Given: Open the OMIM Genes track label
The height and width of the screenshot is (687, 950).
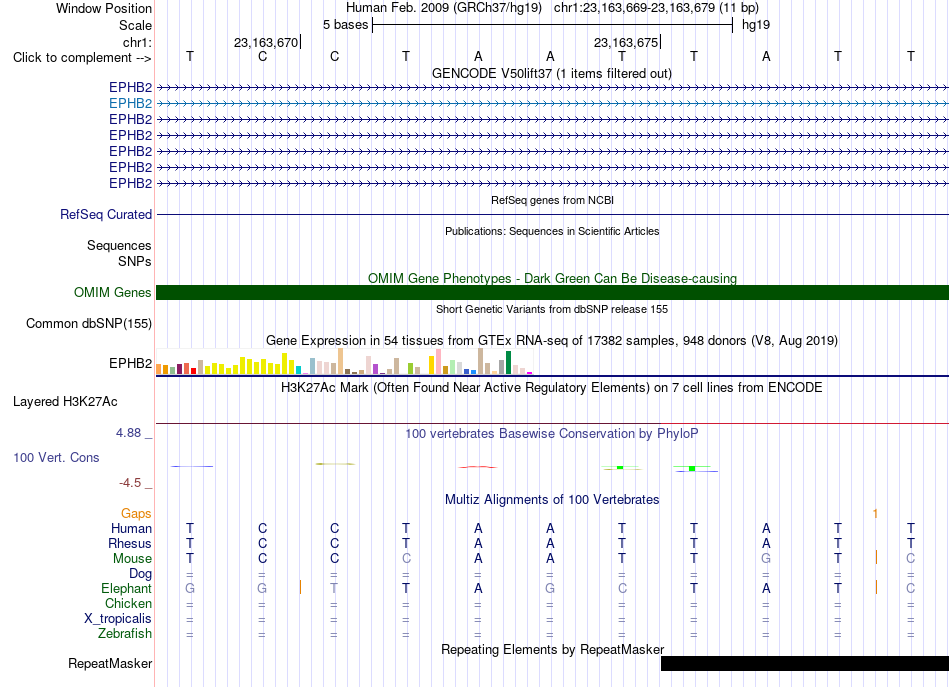Looking at the screenshot, I should pyautogui.click(x=113, y=293).
